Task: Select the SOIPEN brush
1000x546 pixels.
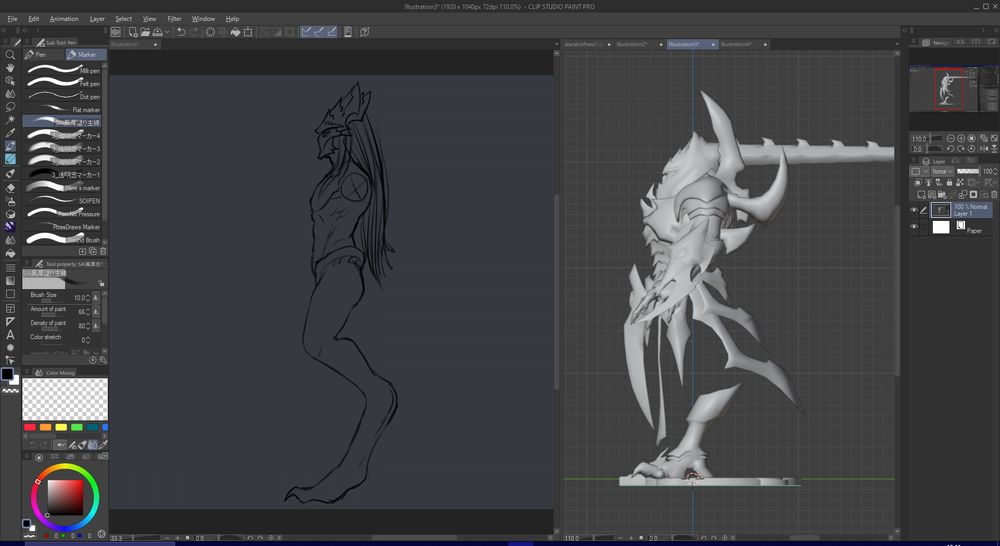Action: [x=62, y=200]
